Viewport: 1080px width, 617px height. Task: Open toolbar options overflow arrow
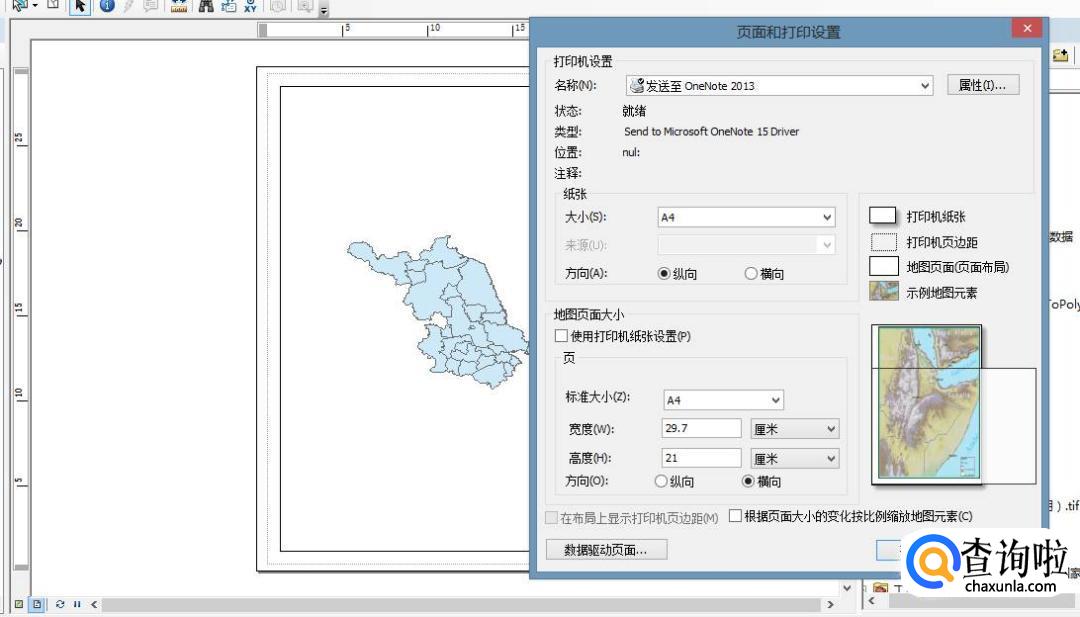click(x=324, y=10)
